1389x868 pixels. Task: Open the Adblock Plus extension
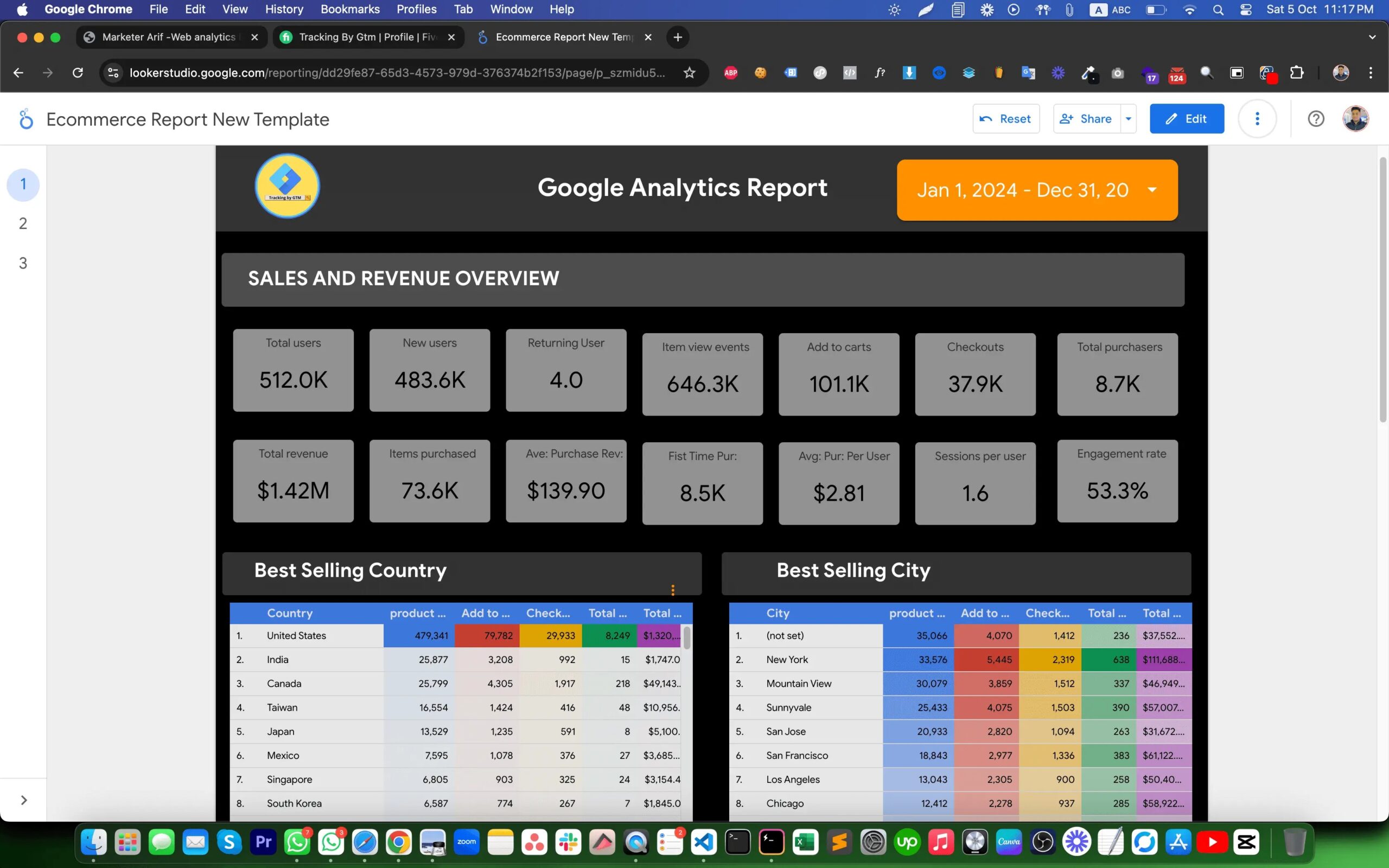click(731, 73)
